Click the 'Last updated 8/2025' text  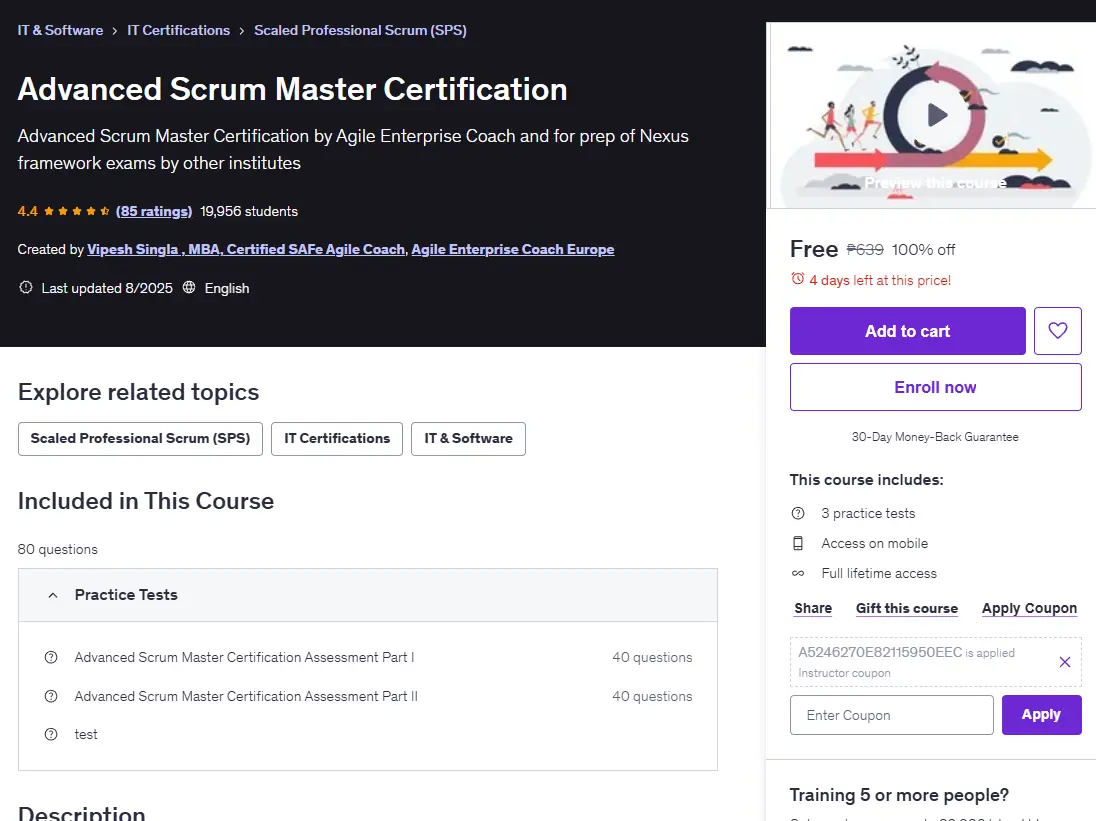click(x=107, y=288)
